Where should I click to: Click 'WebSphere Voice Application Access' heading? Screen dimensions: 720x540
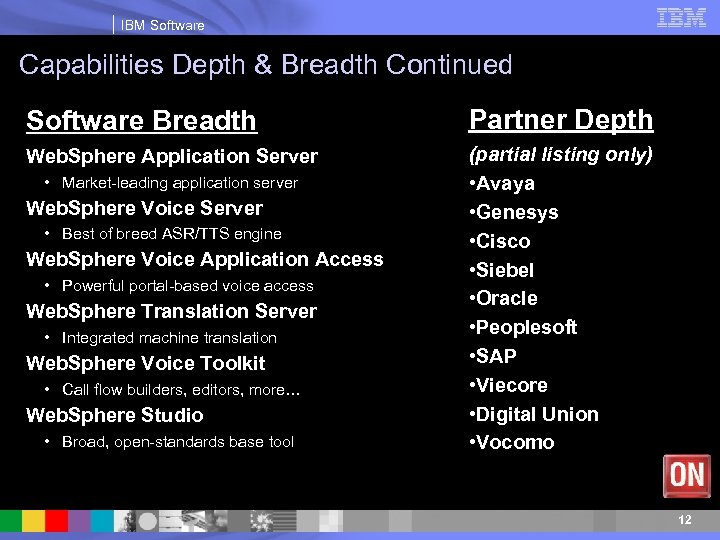point(205,259)
